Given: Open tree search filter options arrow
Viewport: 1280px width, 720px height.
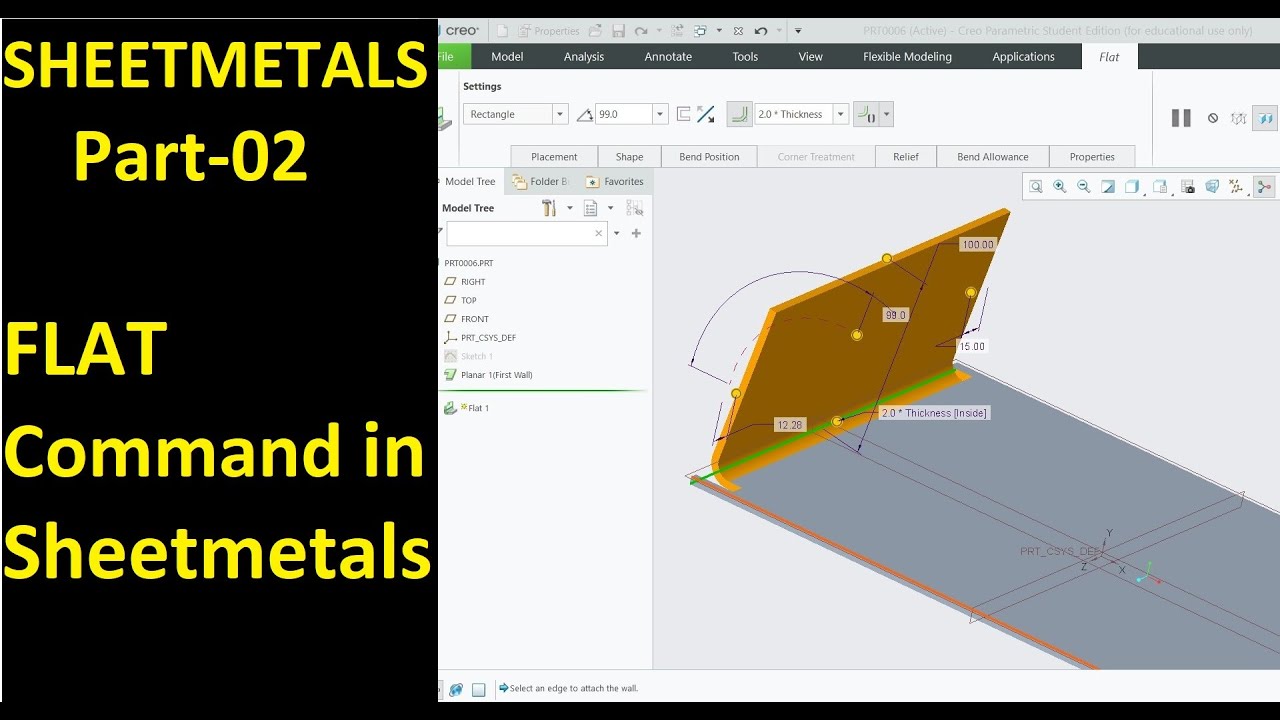Looking at the screenshot, I should coord(617,233).
